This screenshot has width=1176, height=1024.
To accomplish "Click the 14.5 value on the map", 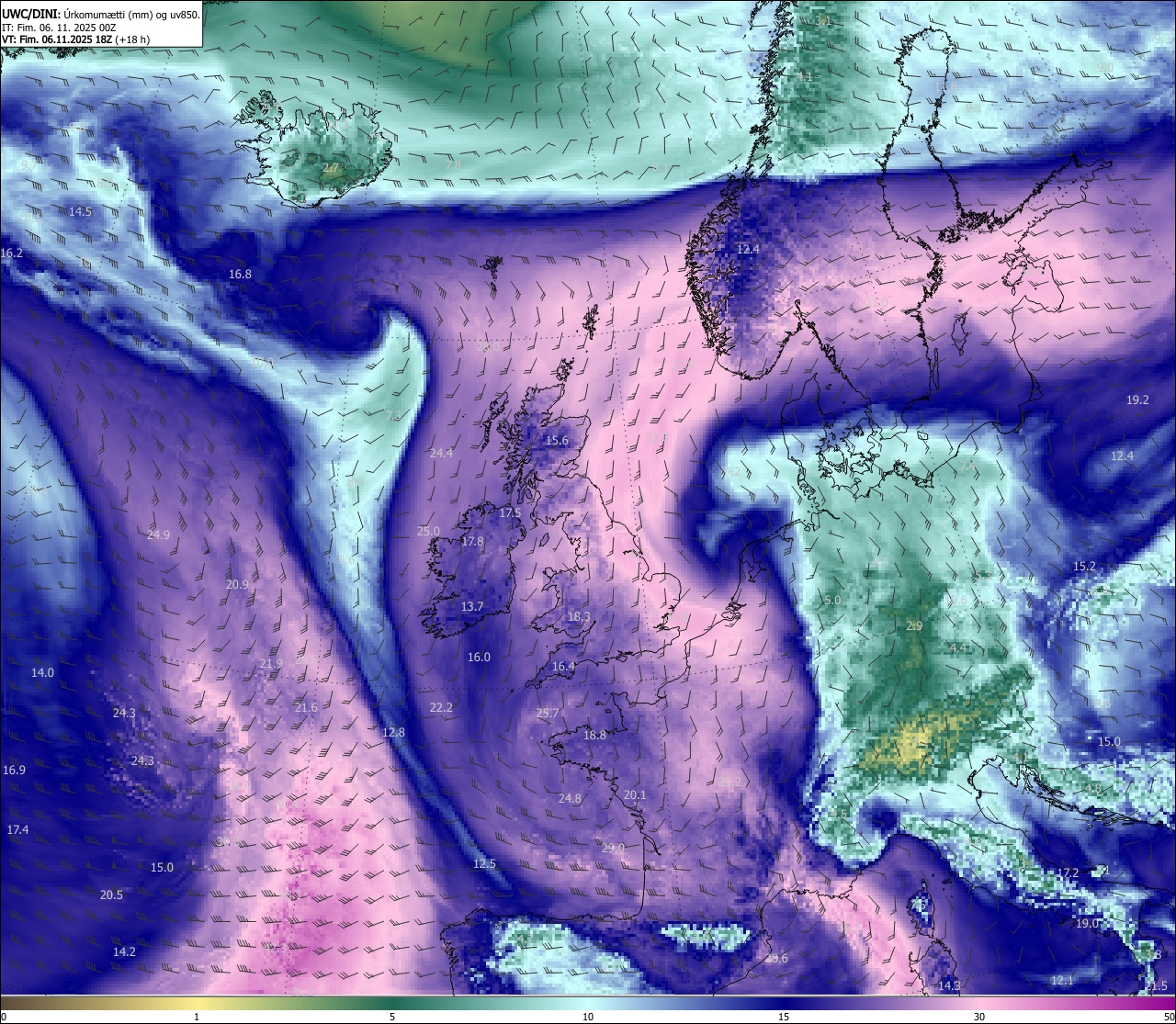I will pos(80,211).
